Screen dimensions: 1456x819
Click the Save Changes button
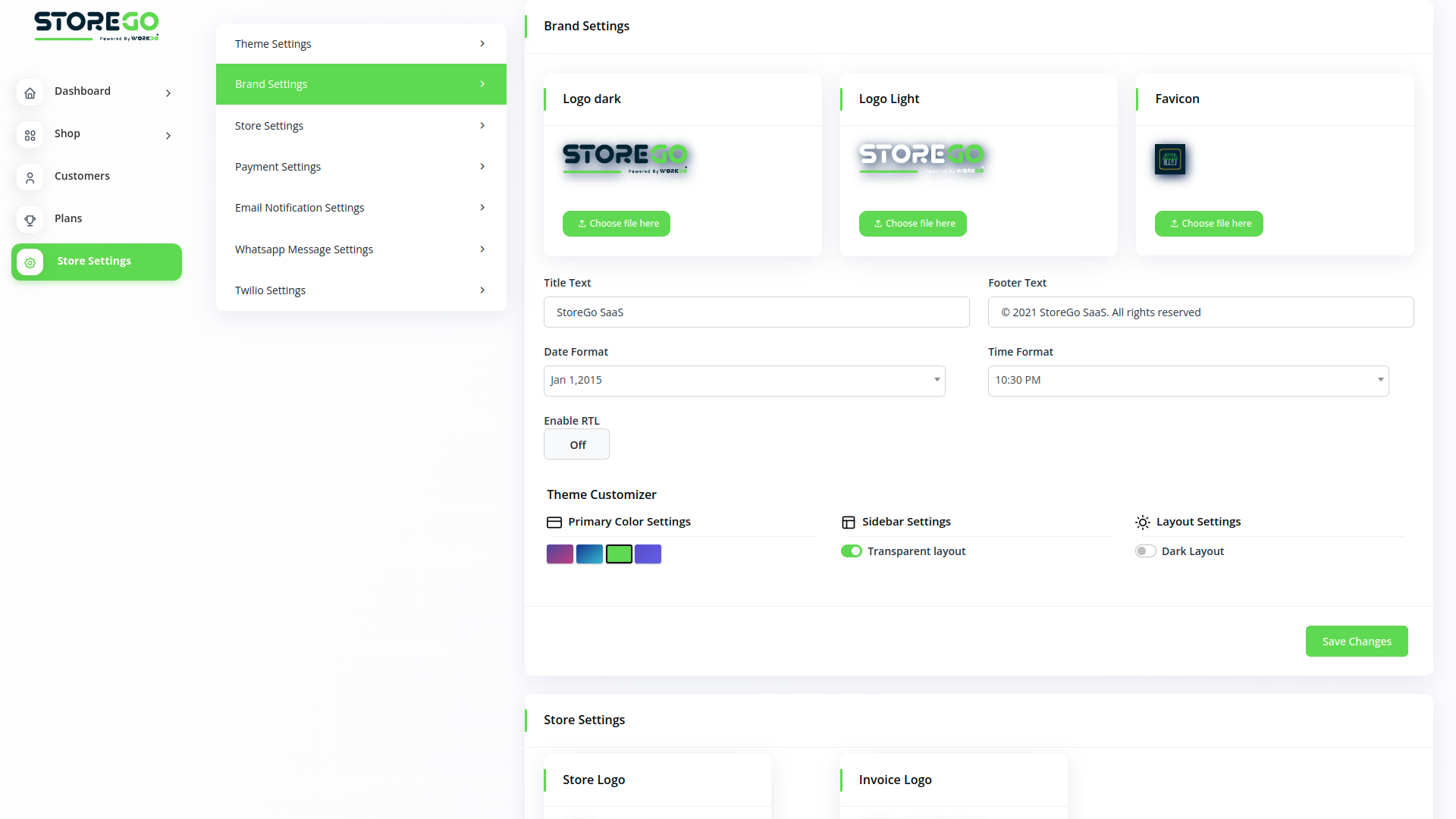[x=1357, y=642]
